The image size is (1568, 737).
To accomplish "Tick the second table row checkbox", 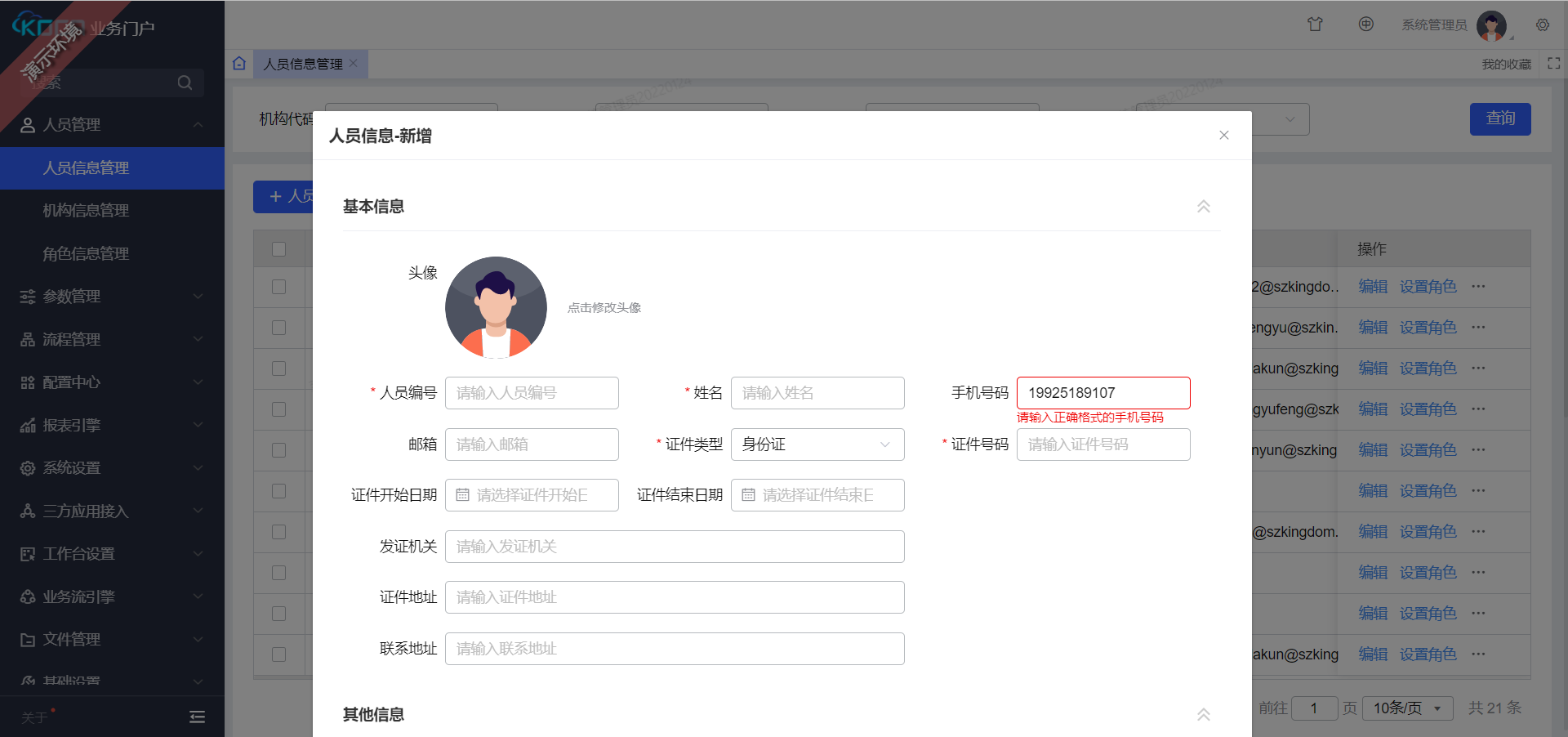I will (x=278, y=328).
